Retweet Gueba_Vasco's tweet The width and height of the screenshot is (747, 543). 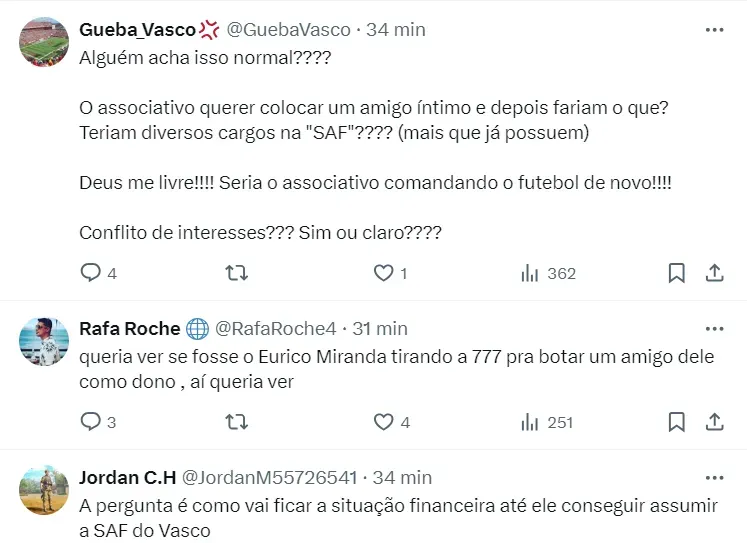pos(238,273)
